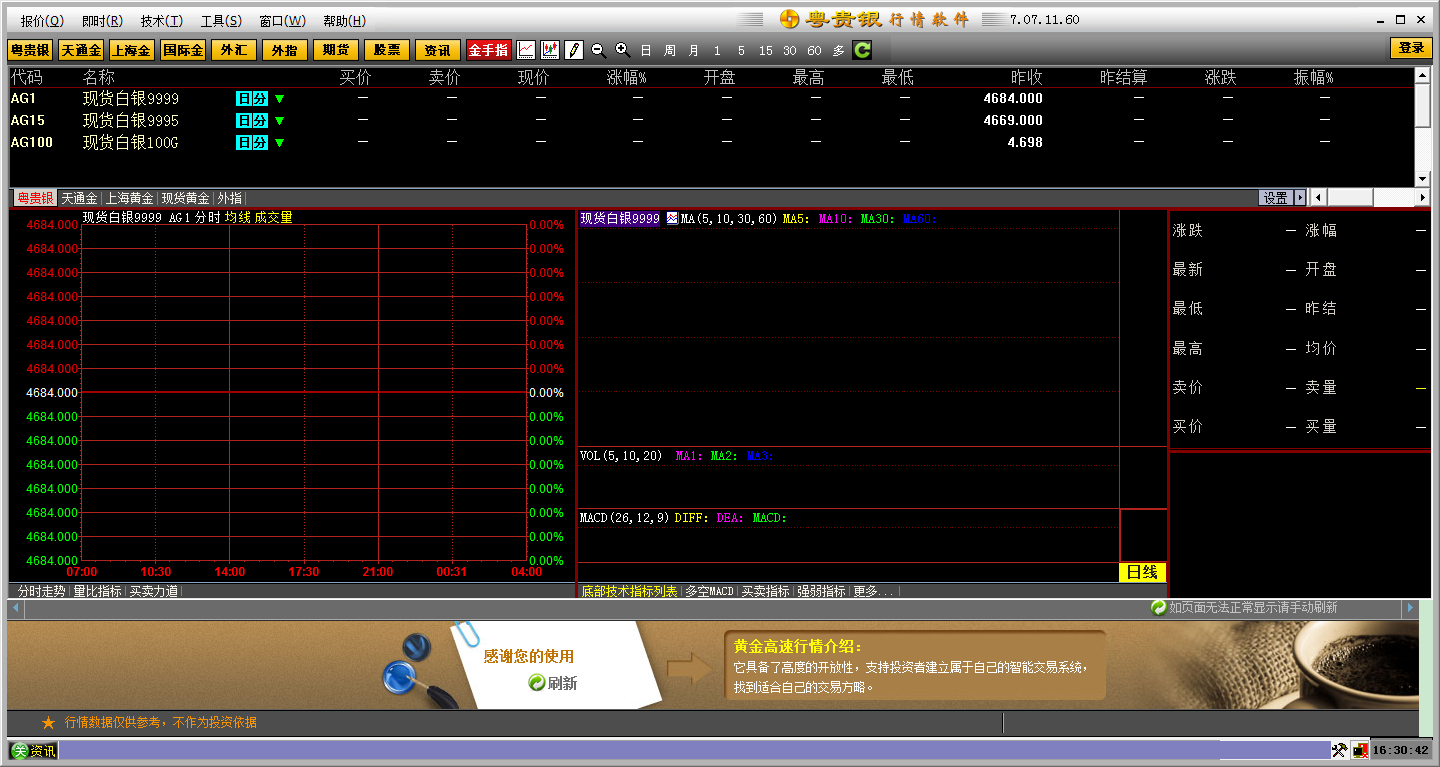Expand the green arrow for AG15 row
The height and width of the screenshot is (767, 1440).
[280, 120]
